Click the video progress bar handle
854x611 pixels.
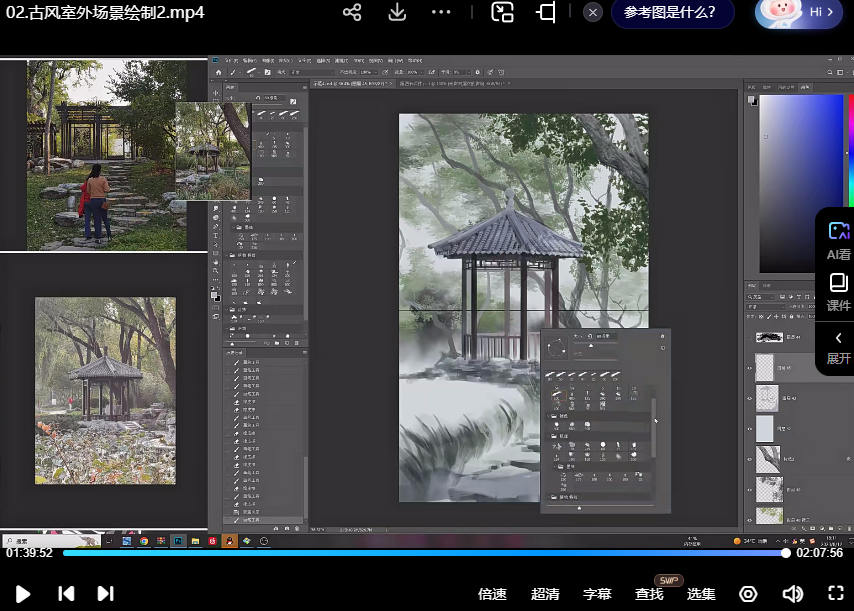coord(786,553)
